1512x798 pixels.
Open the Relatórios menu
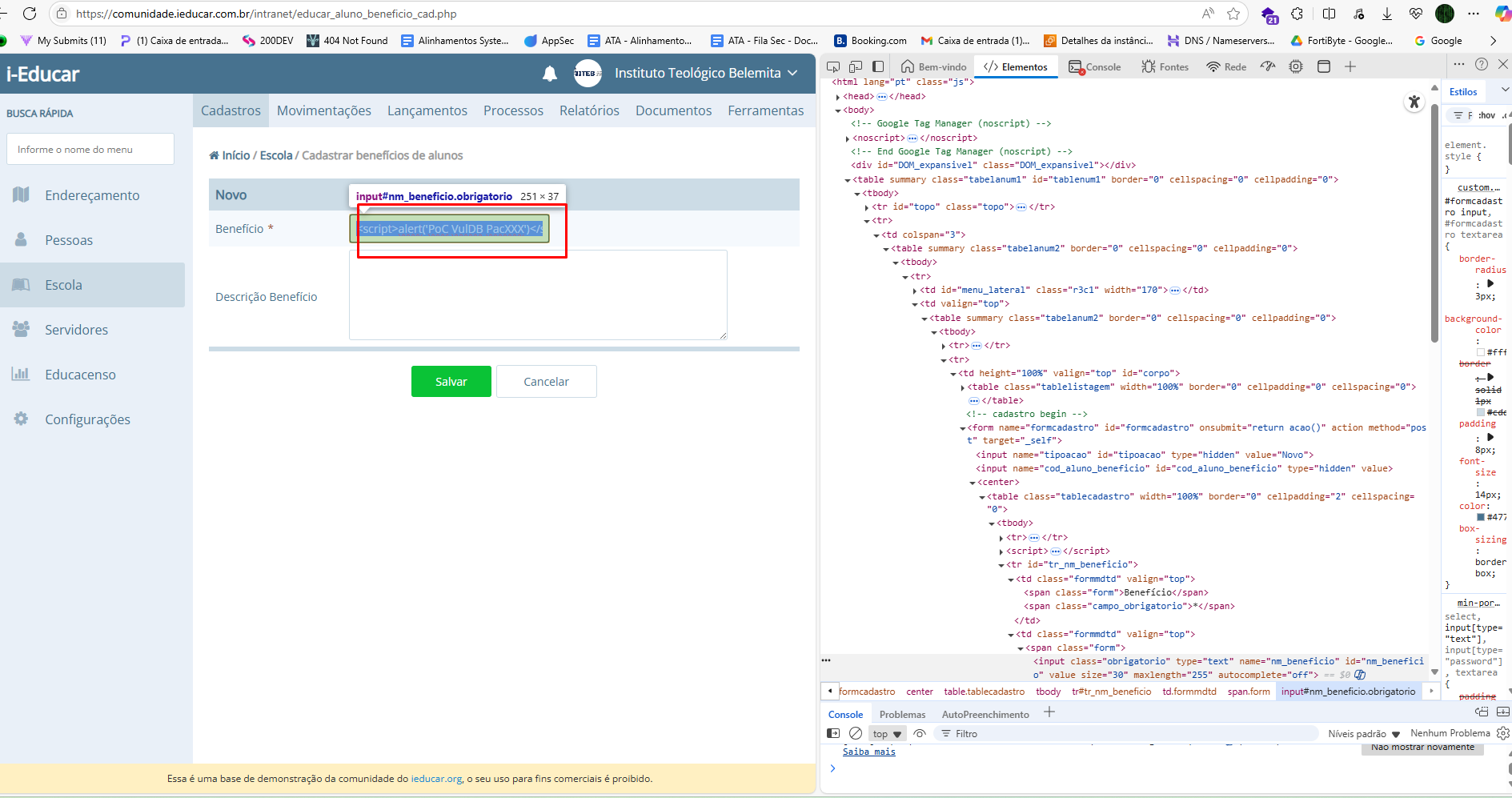[x=589, y=110]
